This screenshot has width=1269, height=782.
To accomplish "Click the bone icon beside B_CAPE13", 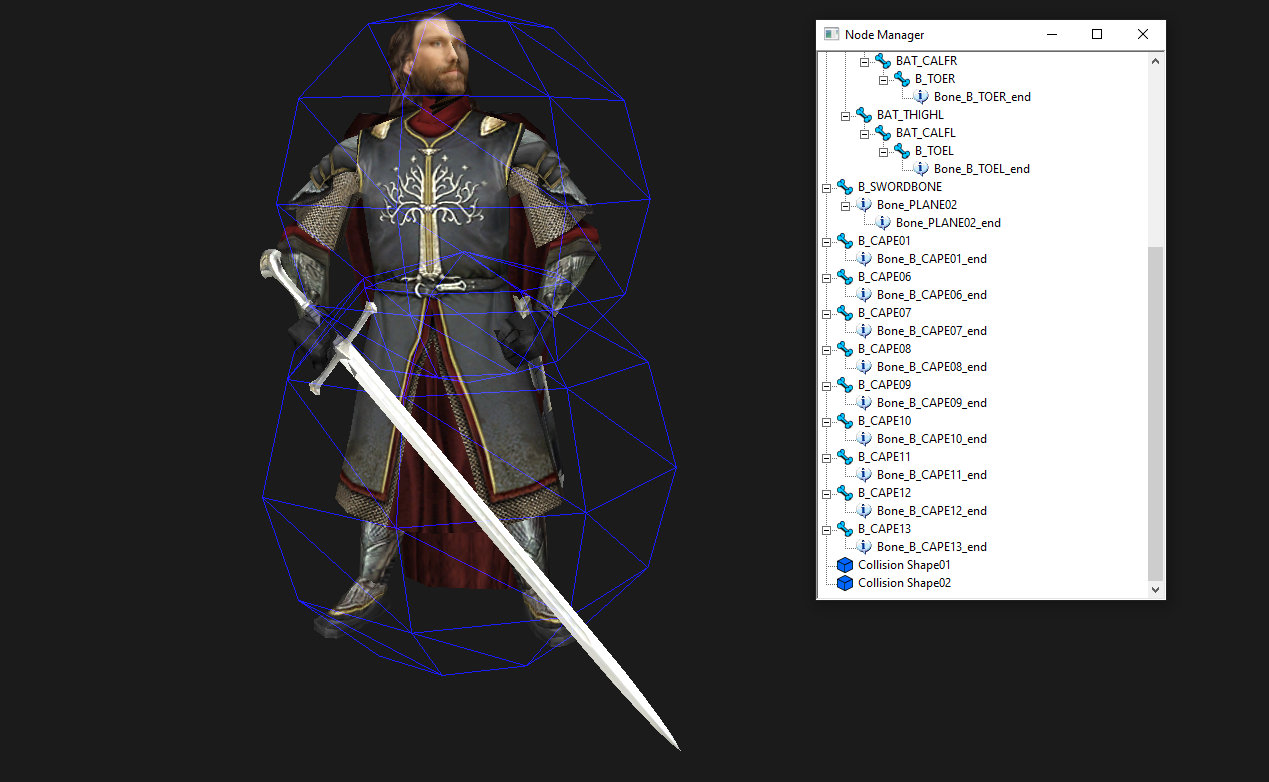I will coord(845,529).
